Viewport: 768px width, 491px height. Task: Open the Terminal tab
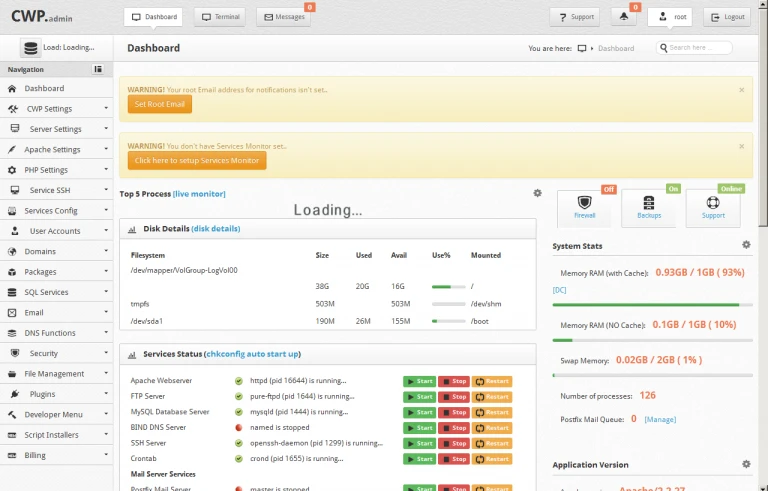tap(220, 17)
